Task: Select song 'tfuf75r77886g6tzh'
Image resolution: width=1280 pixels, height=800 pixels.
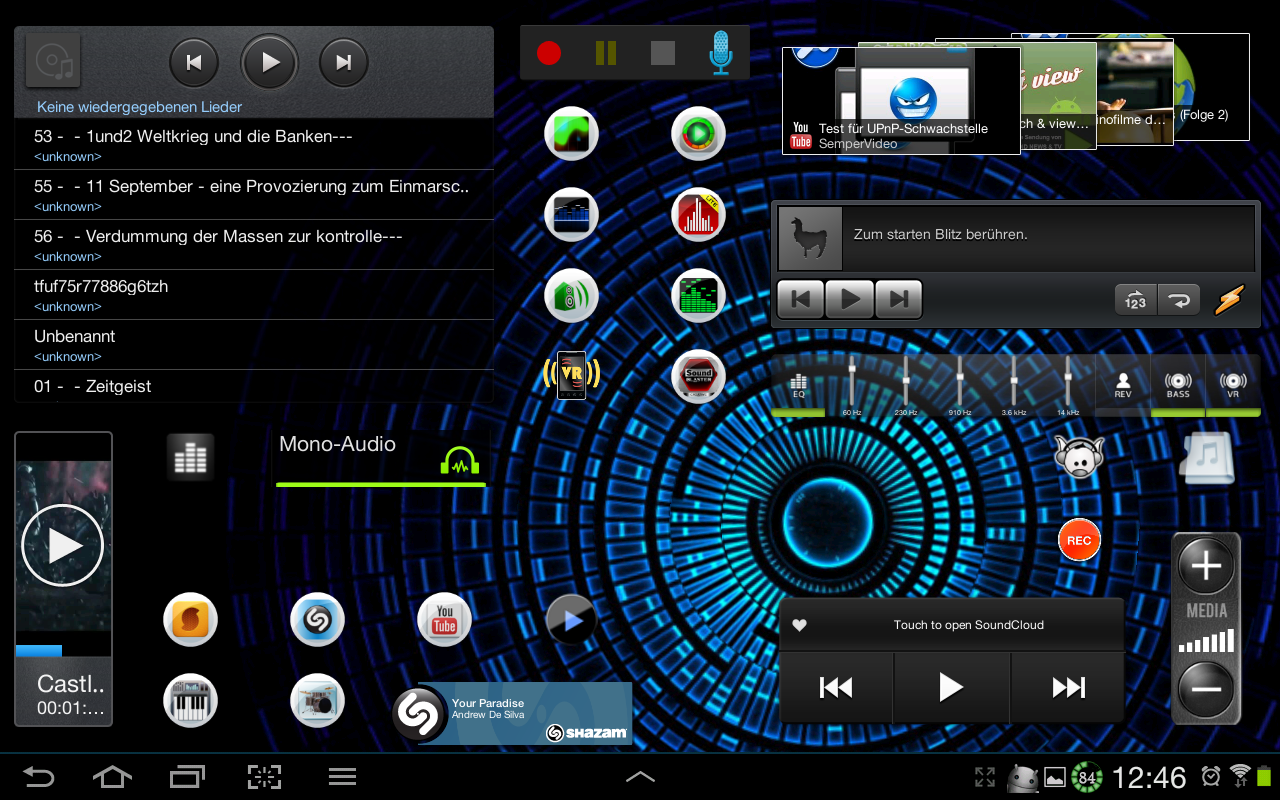Action: click(254, 294)
